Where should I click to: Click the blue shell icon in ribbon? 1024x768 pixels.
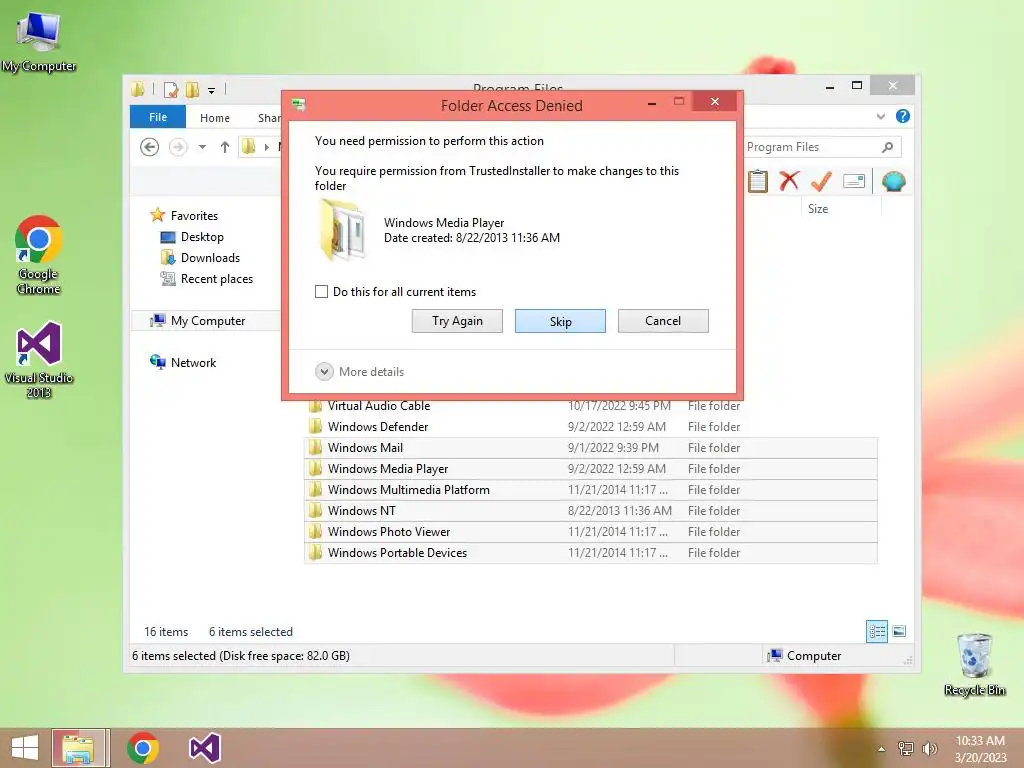click(893, 181)
